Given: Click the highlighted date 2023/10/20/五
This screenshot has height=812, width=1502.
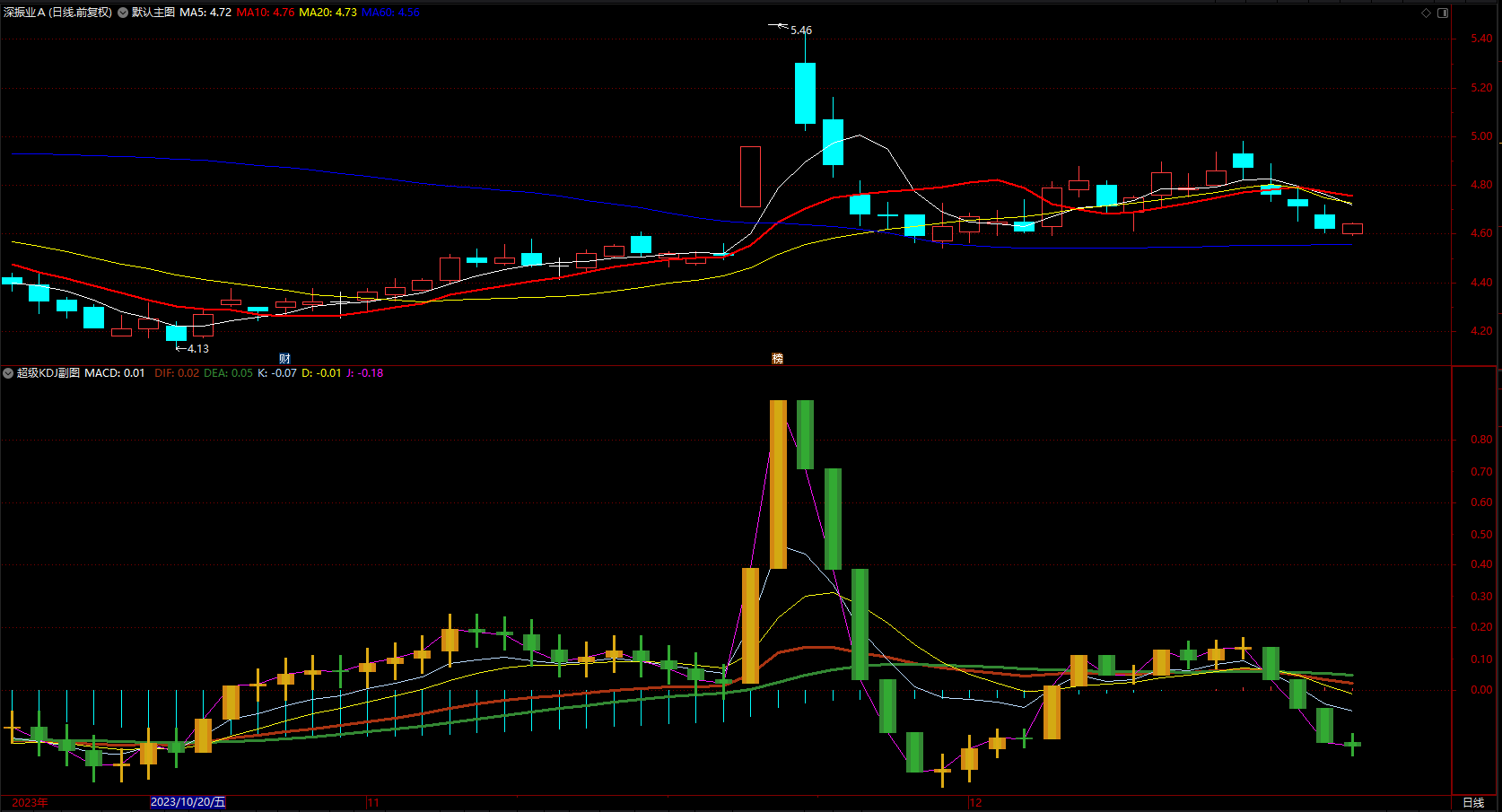Looking at the screenshot, I should click(x=188, y=802).
